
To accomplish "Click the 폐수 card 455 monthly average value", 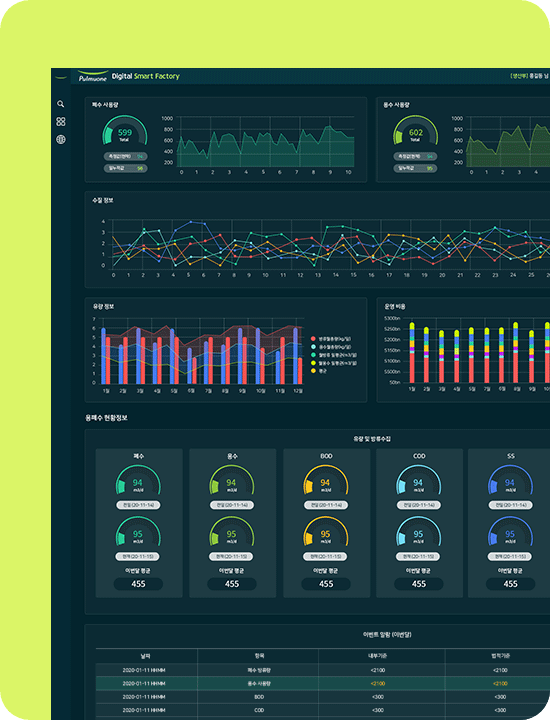I will (138, 584).
